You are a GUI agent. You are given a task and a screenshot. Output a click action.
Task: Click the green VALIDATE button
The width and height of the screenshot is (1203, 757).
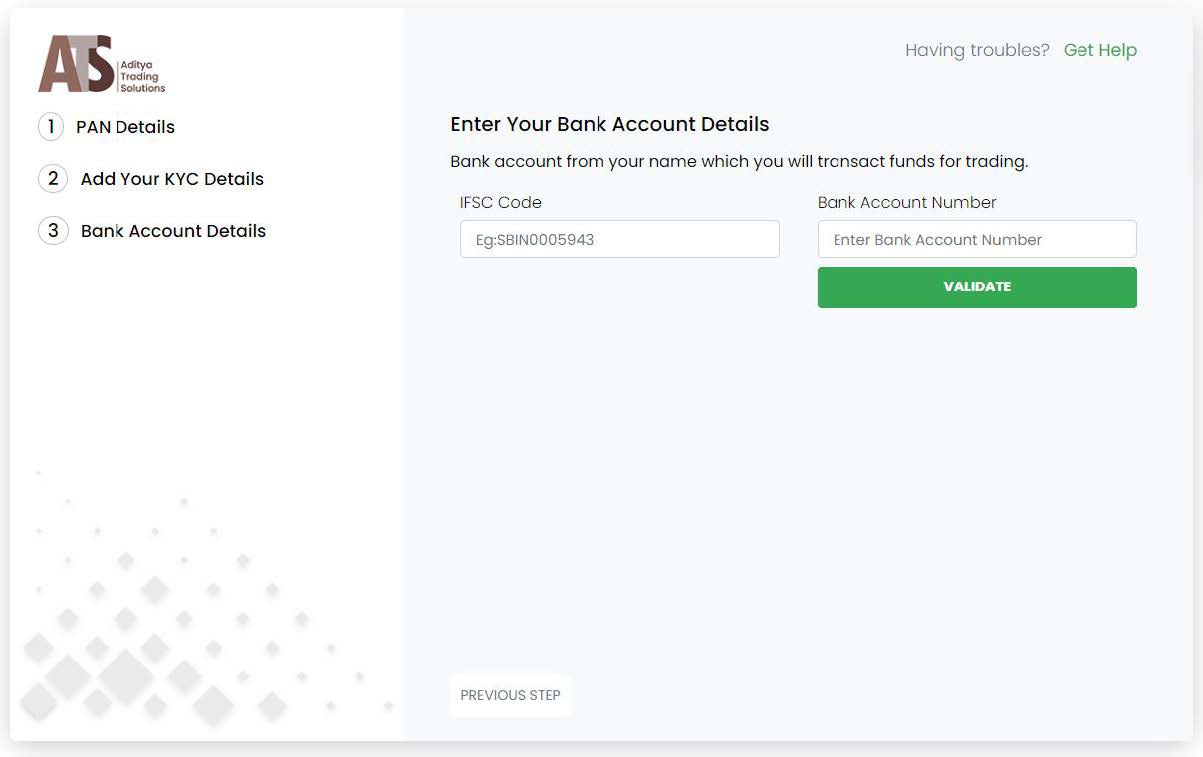(x=977, y=287)
